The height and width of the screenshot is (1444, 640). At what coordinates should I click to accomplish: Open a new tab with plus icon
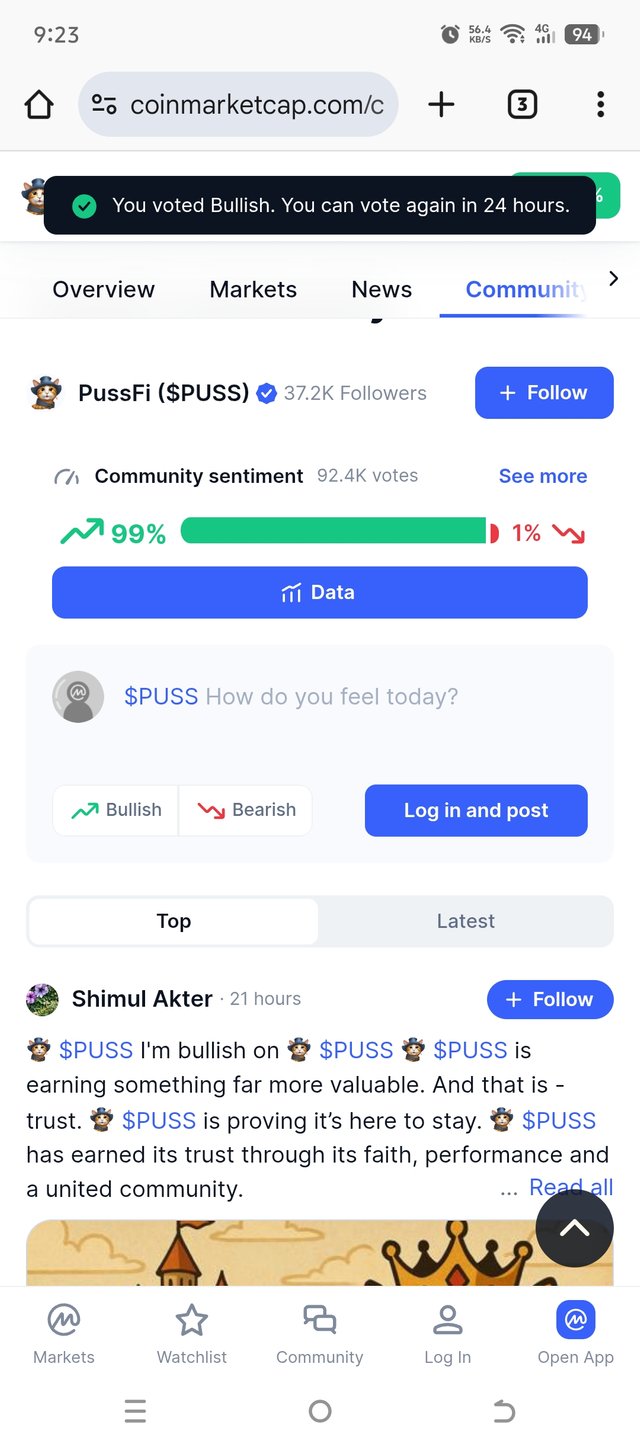click(441, 105)
